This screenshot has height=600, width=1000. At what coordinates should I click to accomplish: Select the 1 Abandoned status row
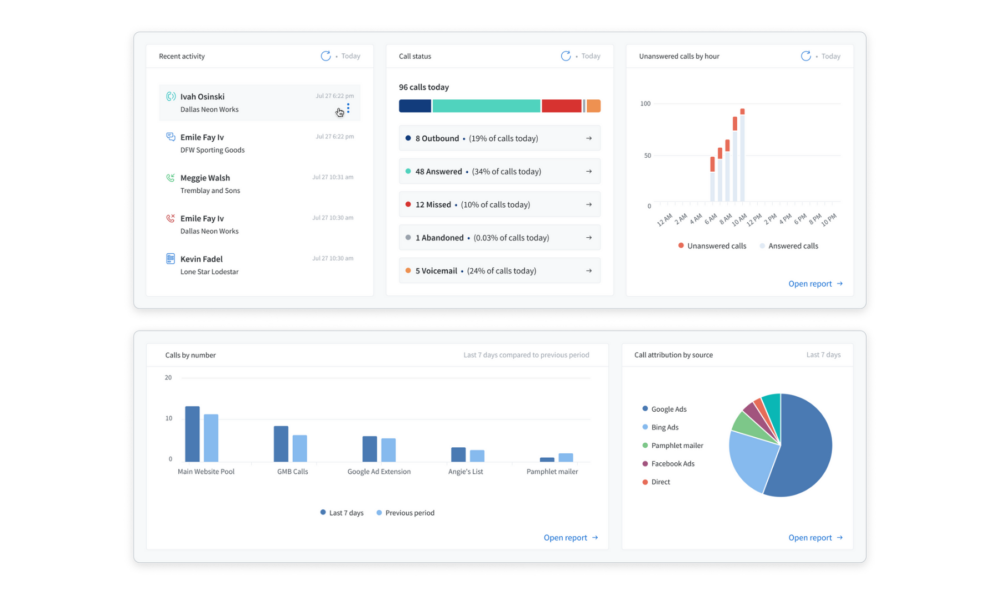pos(499,238)
